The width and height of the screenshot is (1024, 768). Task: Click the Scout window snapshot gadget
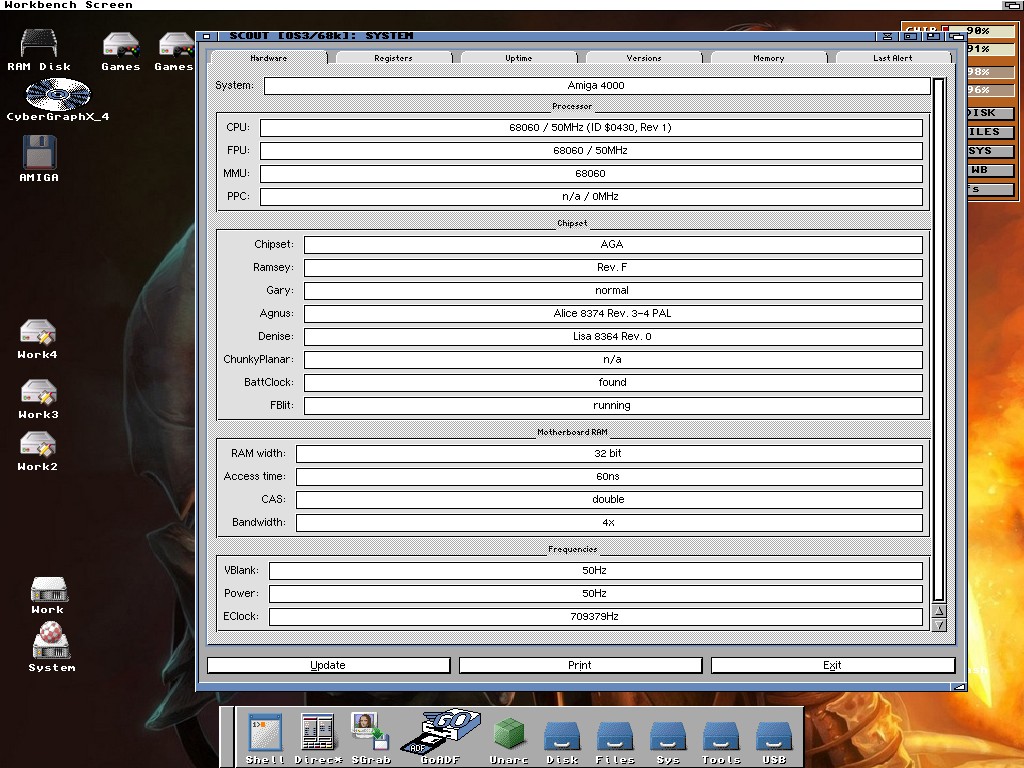click(x=887, y=36)
